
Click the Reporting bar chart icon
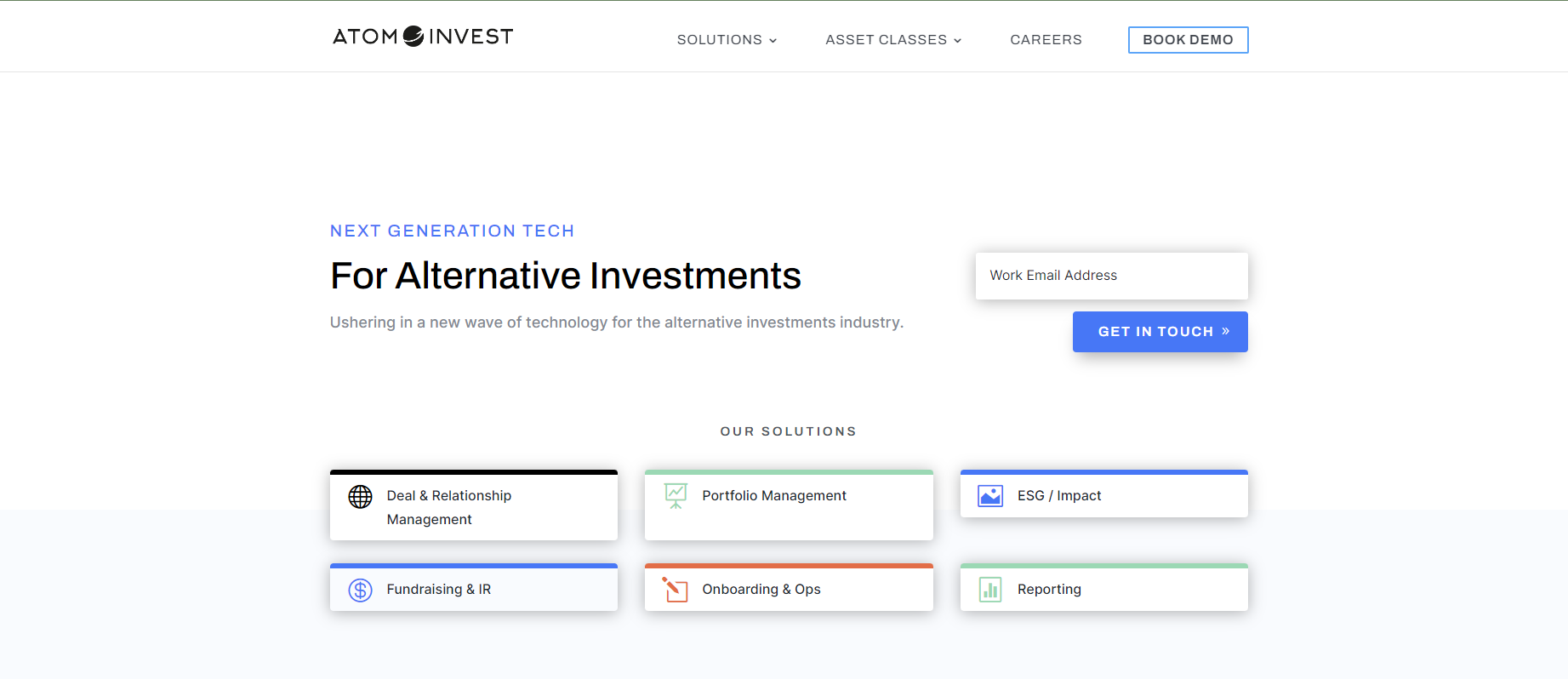(x=990, y=589)
